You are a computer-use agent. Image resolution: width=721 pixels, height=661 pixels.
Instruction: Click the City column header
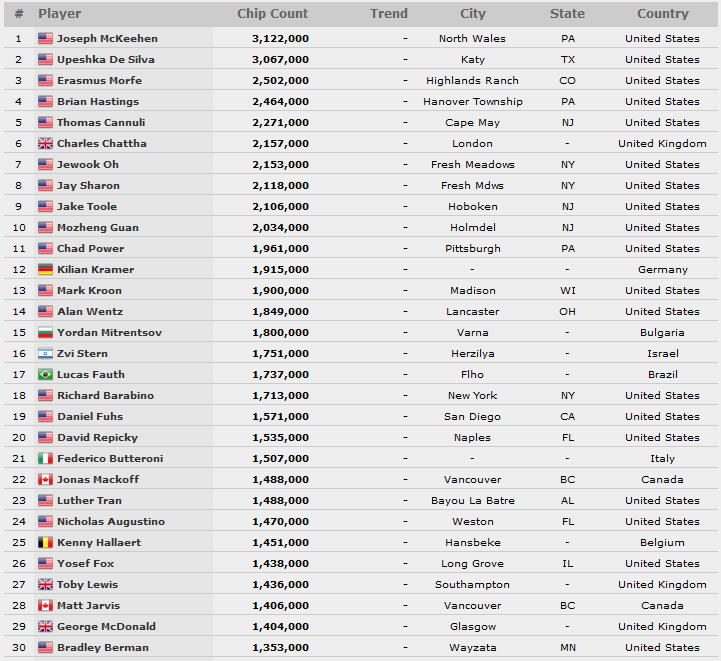(472, 14)
